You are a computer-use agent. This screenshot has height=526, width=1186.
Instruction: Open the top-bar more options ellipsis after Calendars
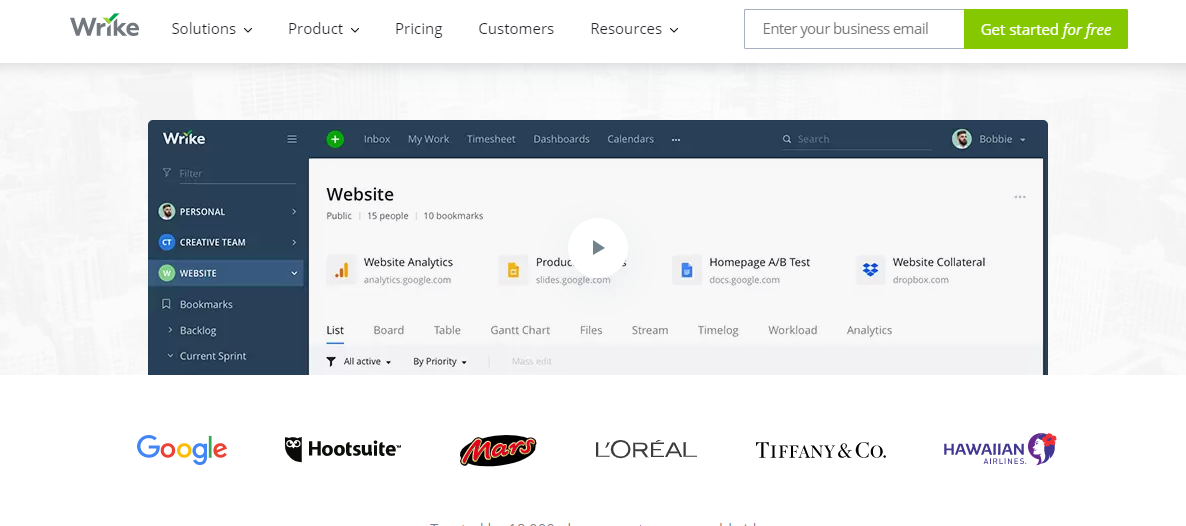click(x=675, y=139)
